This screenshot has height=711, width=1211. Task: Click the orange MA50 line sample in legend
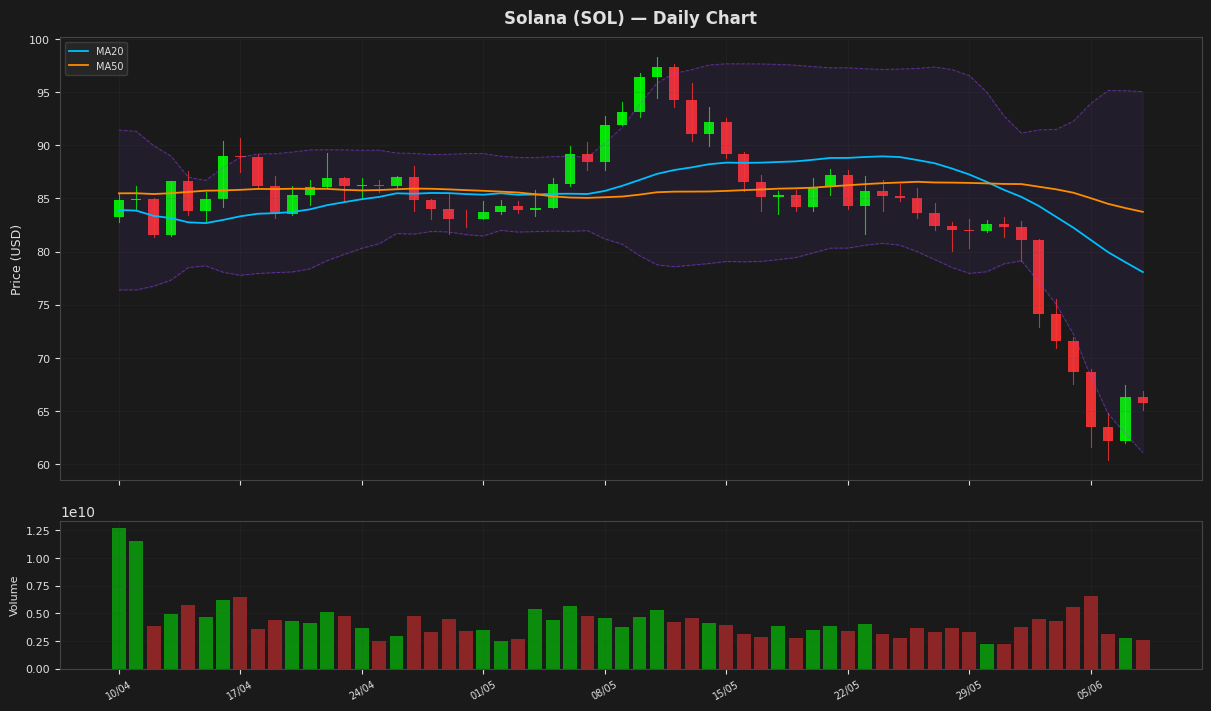pyautogui.click(x=79, y=67)
